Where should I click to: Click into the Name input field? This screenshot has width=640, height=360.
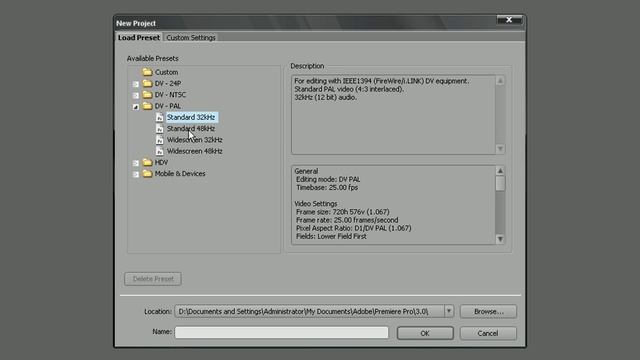tap(282, 332)
